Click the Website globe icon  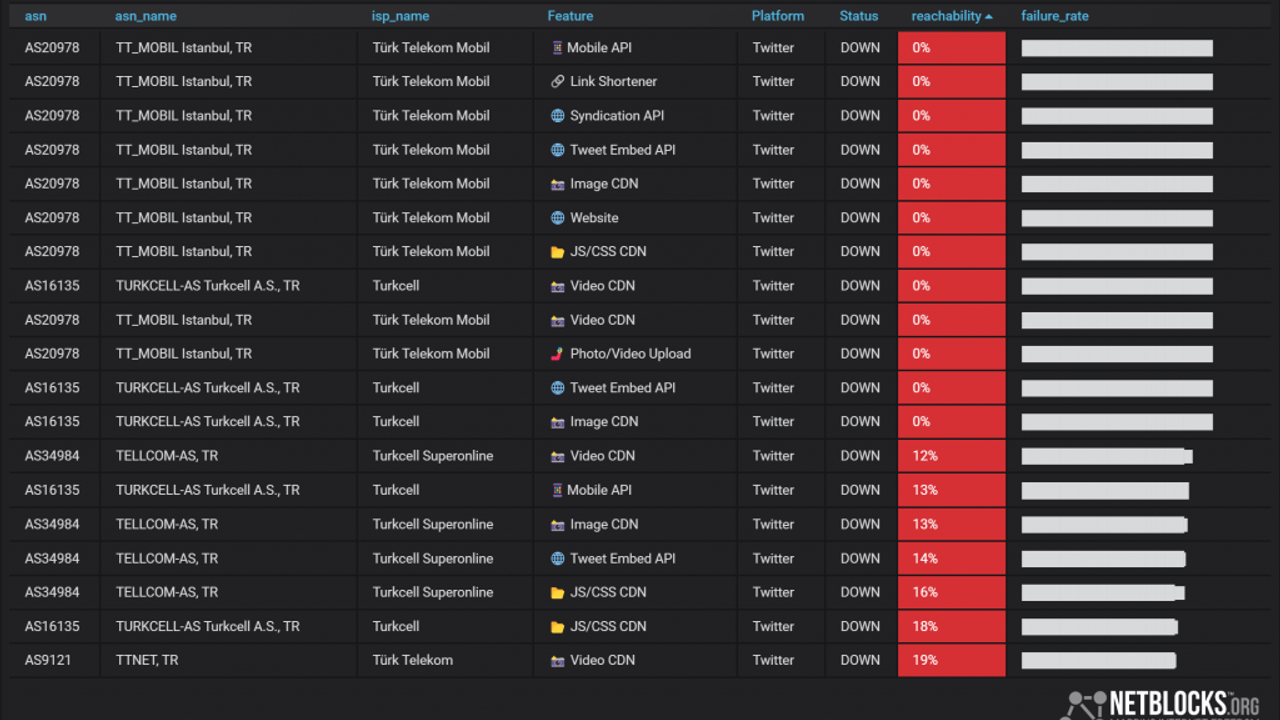click(x=558, y=218)
